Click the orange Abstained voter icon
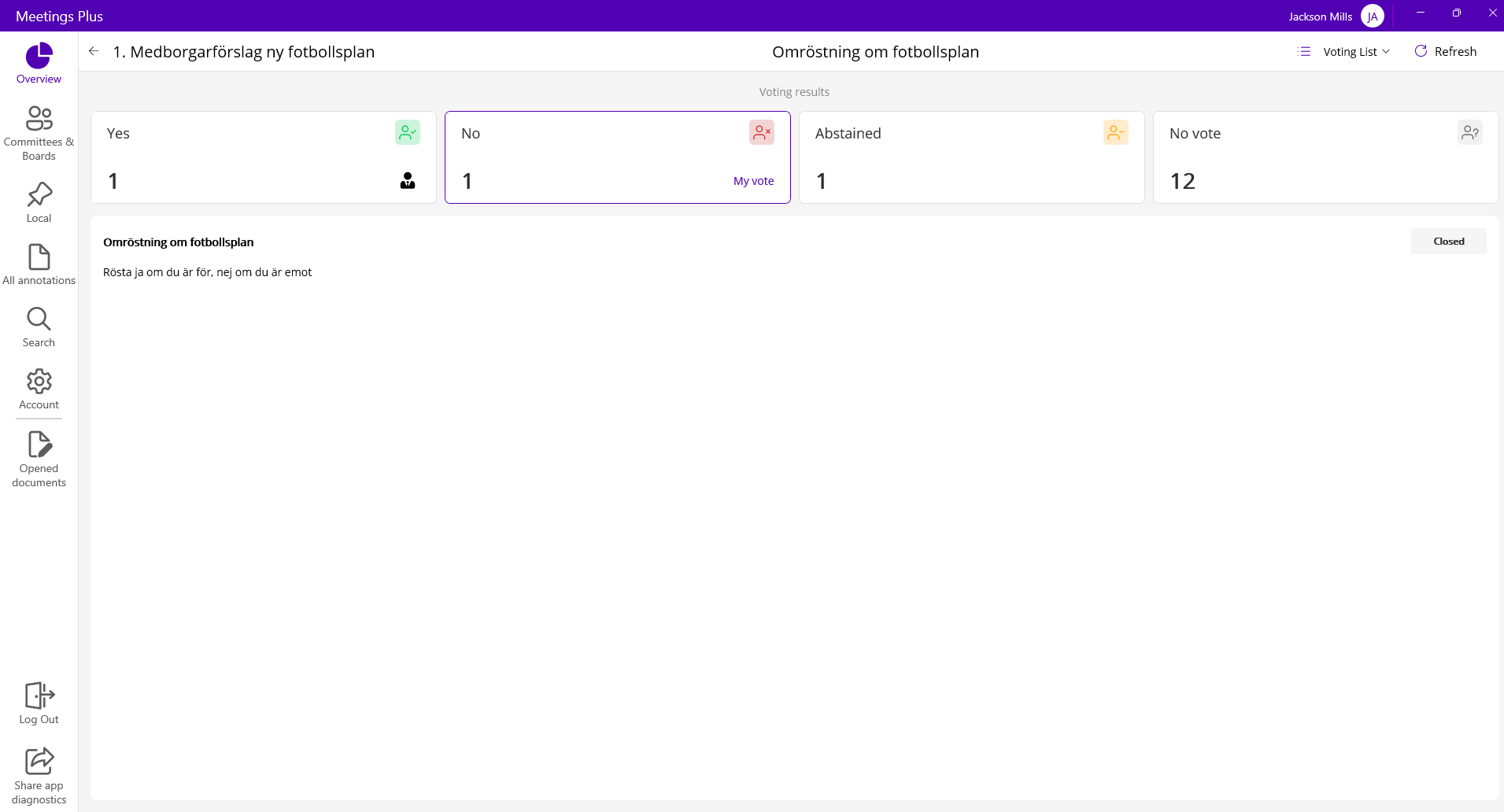 (x=1116, y=132)
